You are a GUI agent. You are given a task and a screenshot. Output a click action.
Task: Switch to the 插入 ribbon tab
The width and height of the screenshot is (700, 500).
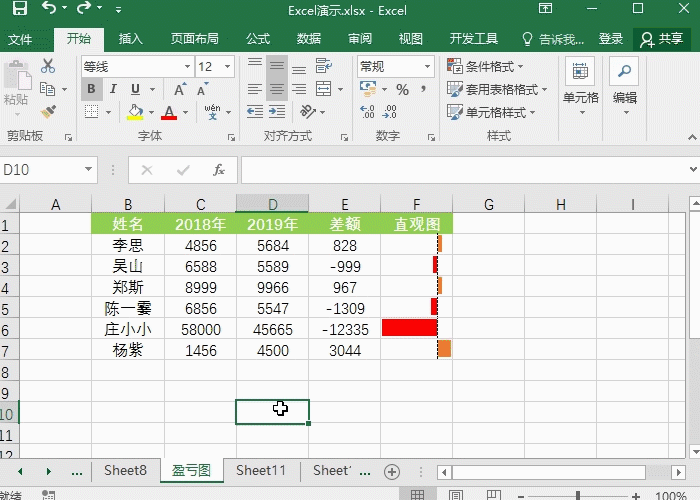(x=131, y=39)
